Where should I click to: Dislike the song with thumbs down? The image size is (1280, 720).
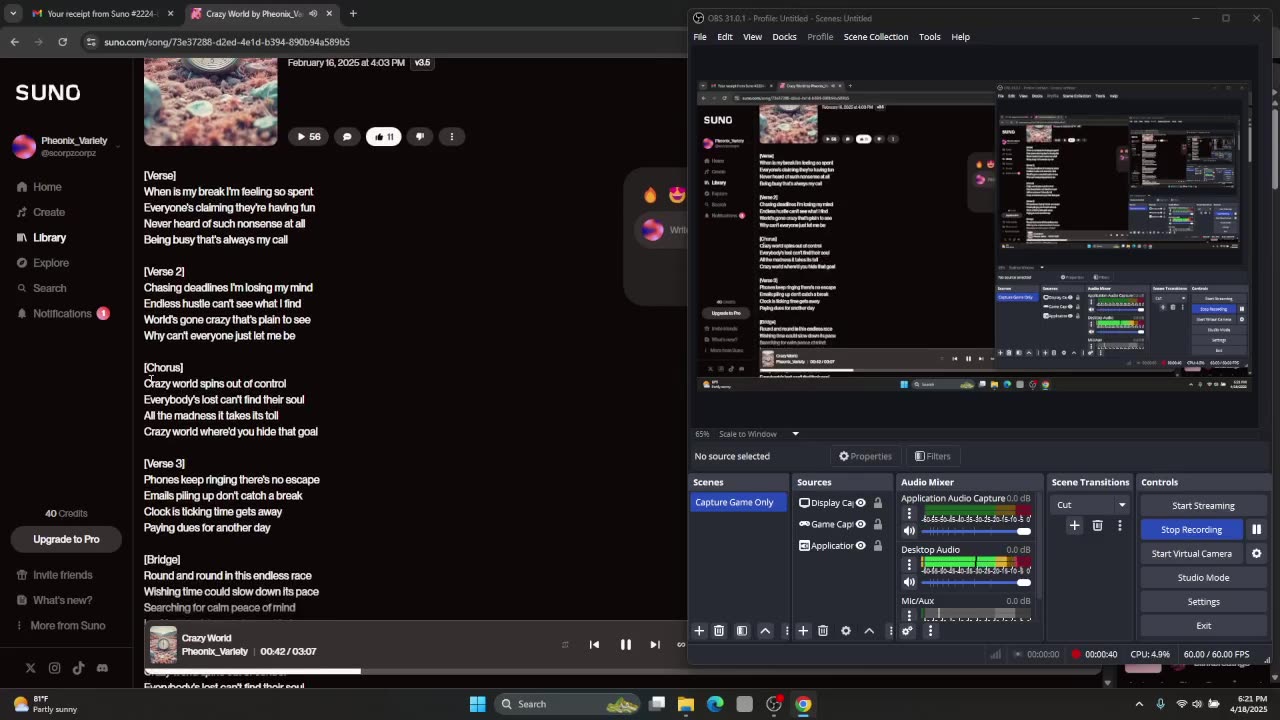[420, 137]
